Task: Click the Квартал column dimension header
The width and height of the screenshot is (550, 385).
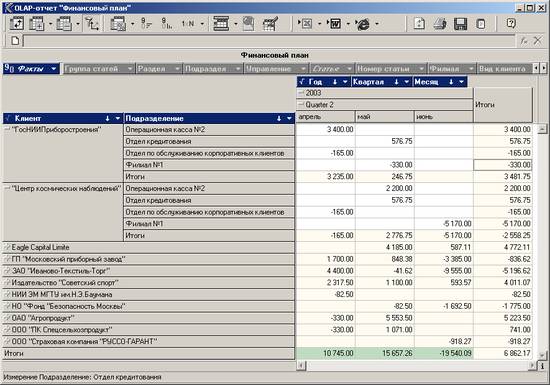Action: [382, 82]
